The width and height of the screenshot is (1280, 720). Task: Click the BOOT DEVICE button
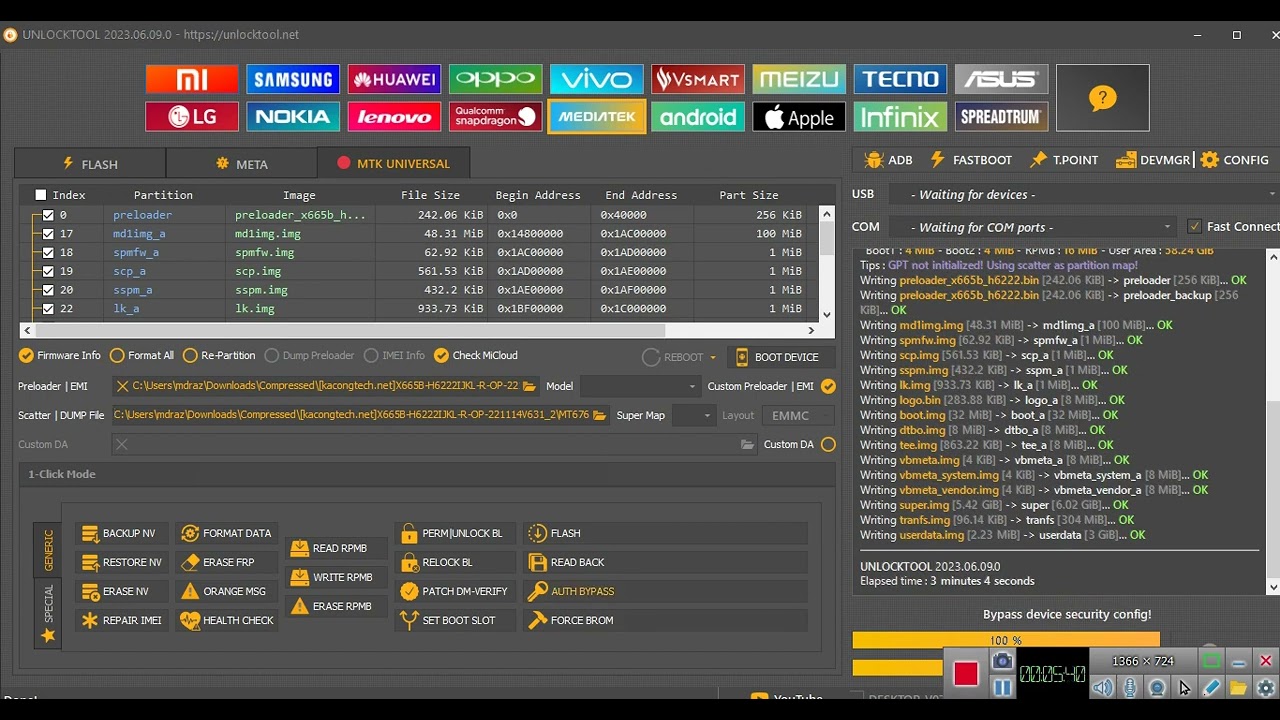tap(781, 357)
